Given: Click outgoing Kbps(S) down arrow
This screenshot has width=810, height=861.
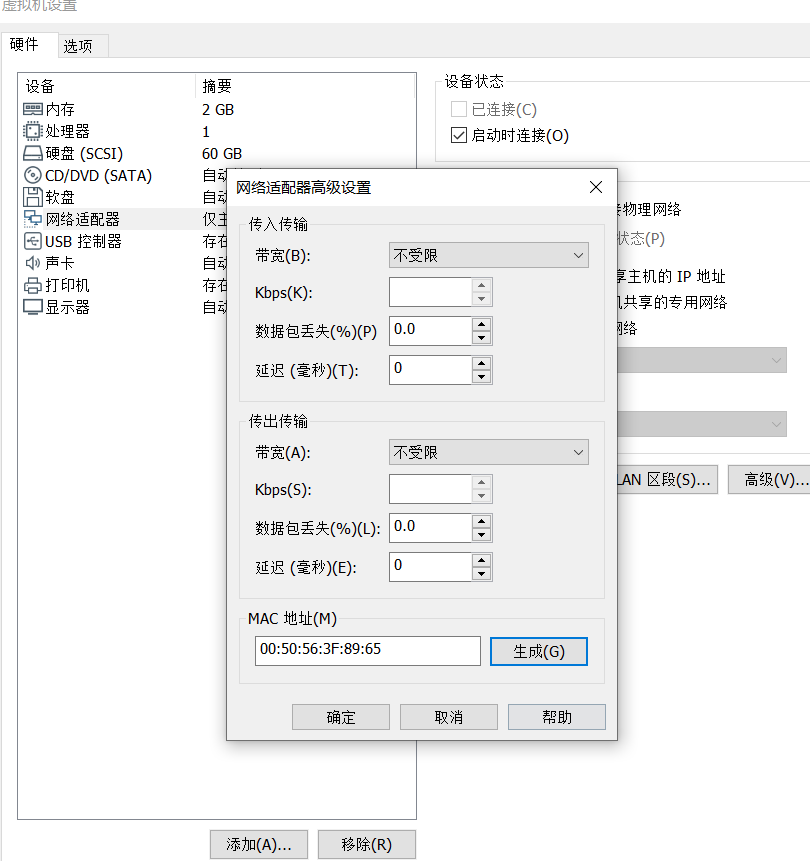Looking at the screenshot, I should click(482, 496).
